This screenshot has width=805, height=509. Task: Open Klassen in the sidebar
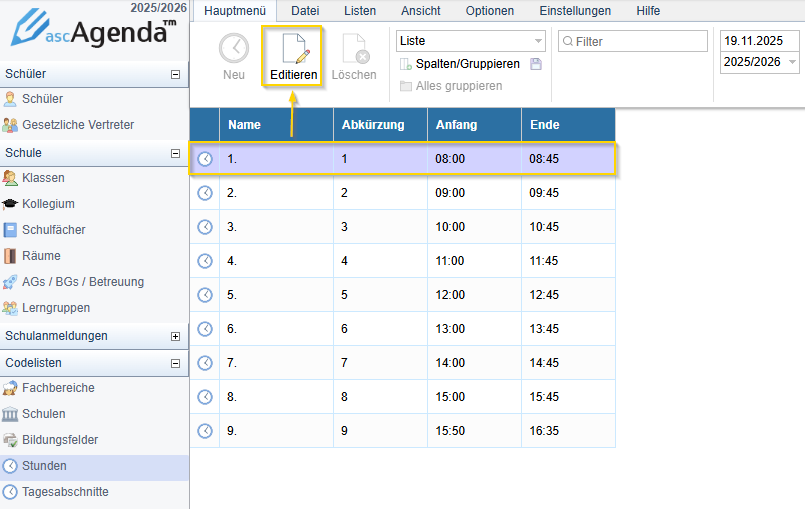[43, 178]
